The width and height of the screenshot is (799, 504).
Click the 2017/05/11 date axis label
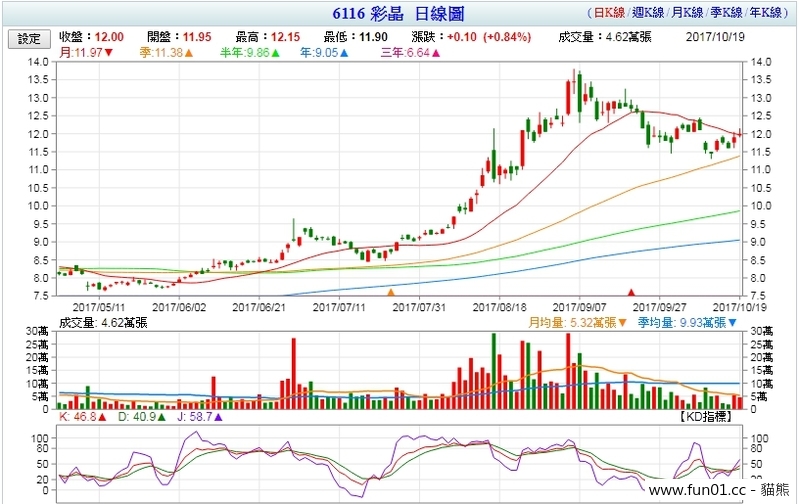pos(99,307)
